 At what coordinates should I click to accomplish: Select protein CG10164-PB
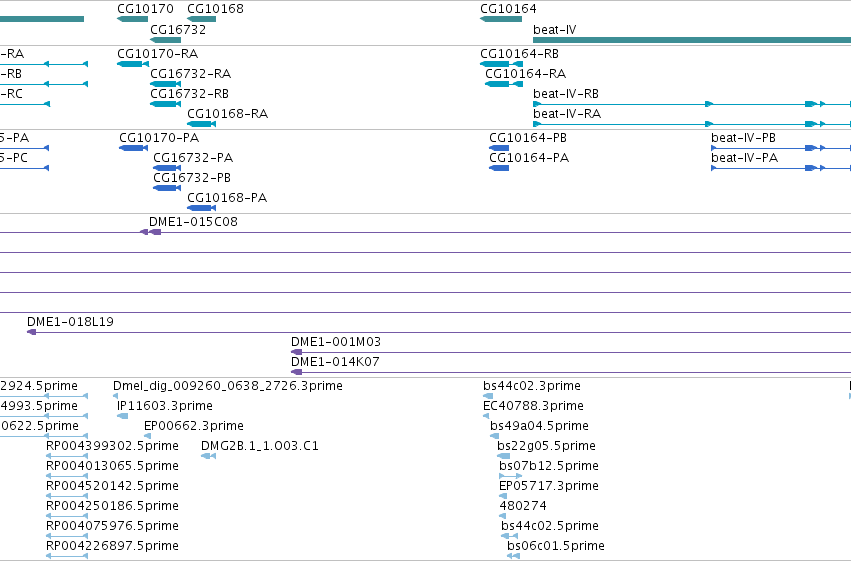click(499, 148)
